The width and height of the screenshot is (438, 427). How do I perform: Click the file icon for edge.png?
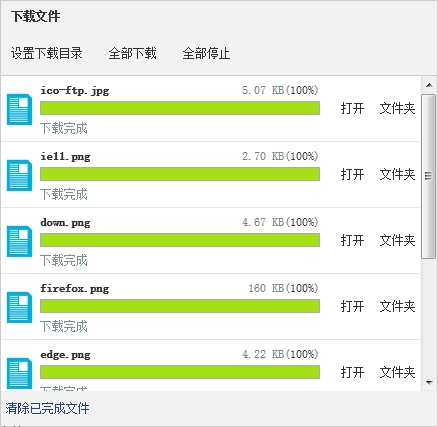19,373
